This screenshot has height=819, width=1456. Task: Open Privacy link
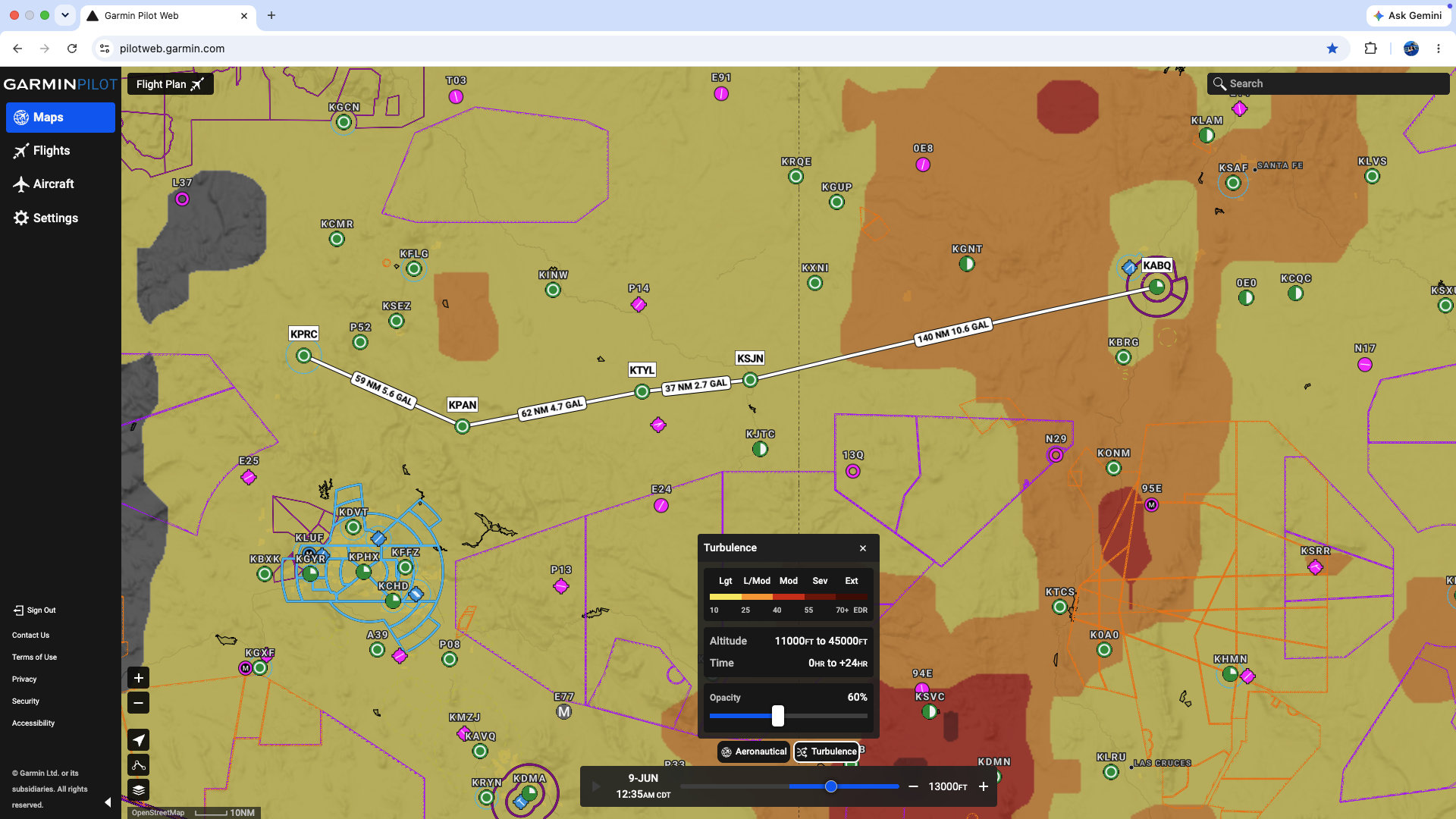24,679
